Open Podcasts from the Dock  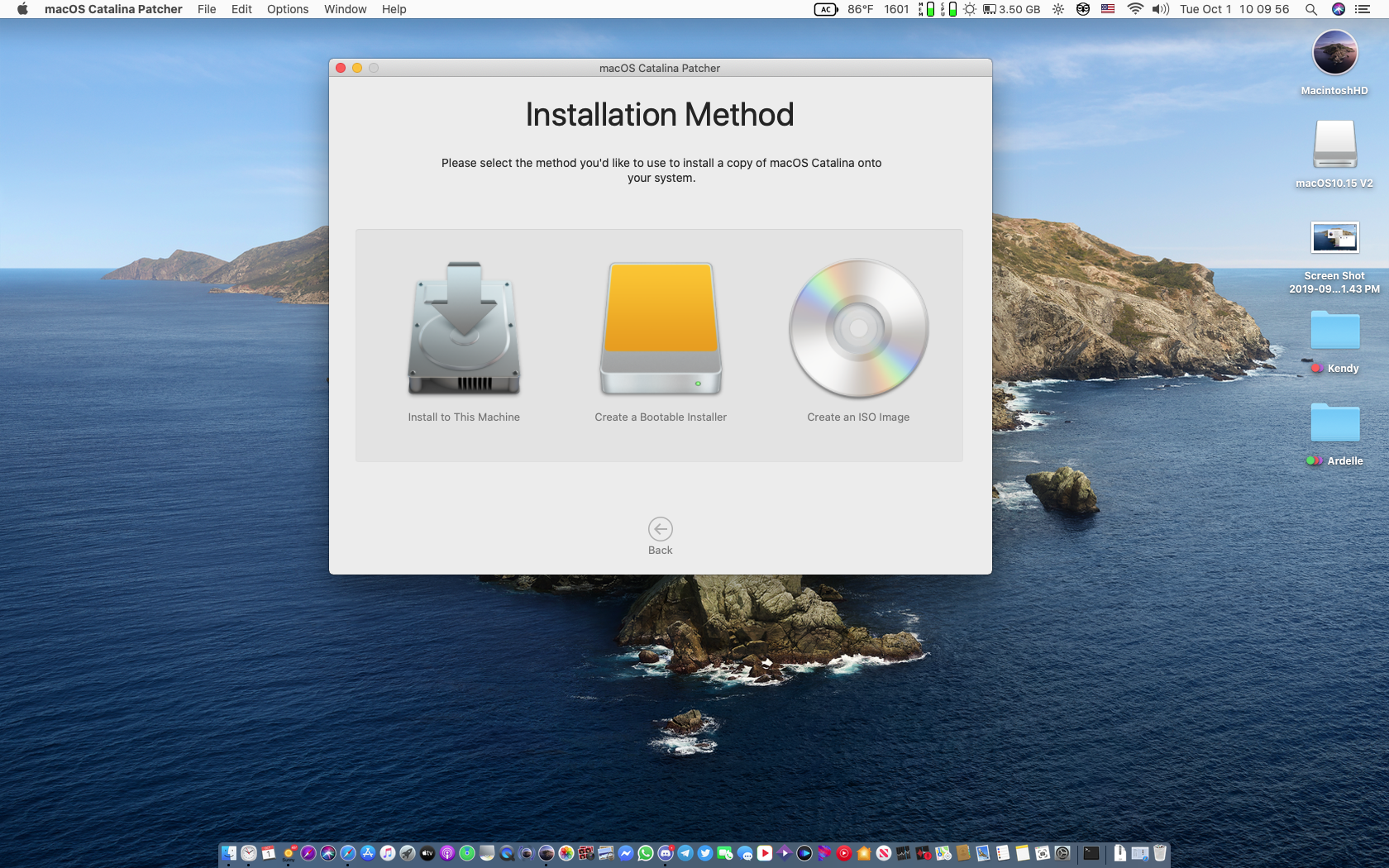click(447, 853)
